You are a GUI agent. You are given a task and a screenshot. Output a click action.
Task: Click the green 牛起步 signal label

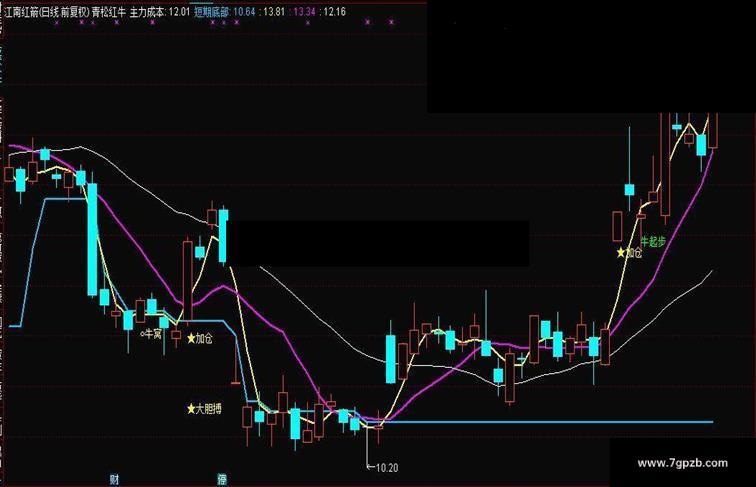pyautogui.click(x=653, y=242)
